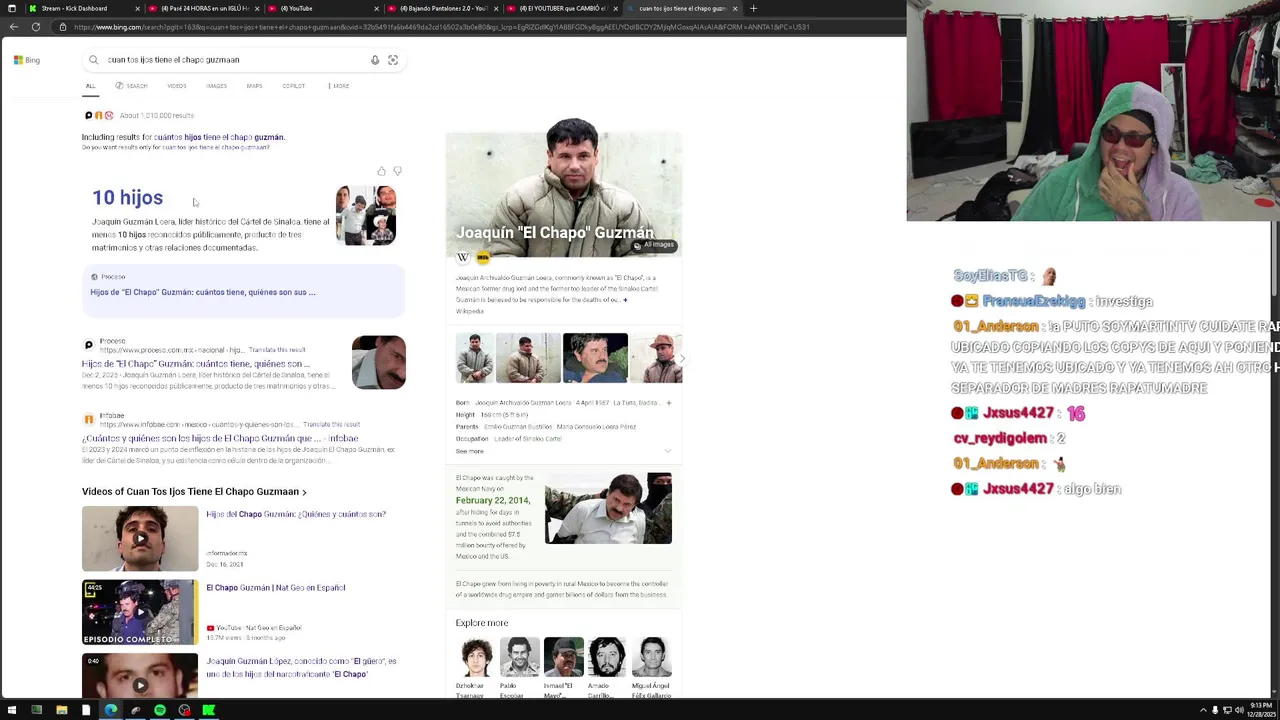This screenshot has height=720, width=1280.
Task: Open the Hijos de El Chapo source card link
Action: [203, 292]
